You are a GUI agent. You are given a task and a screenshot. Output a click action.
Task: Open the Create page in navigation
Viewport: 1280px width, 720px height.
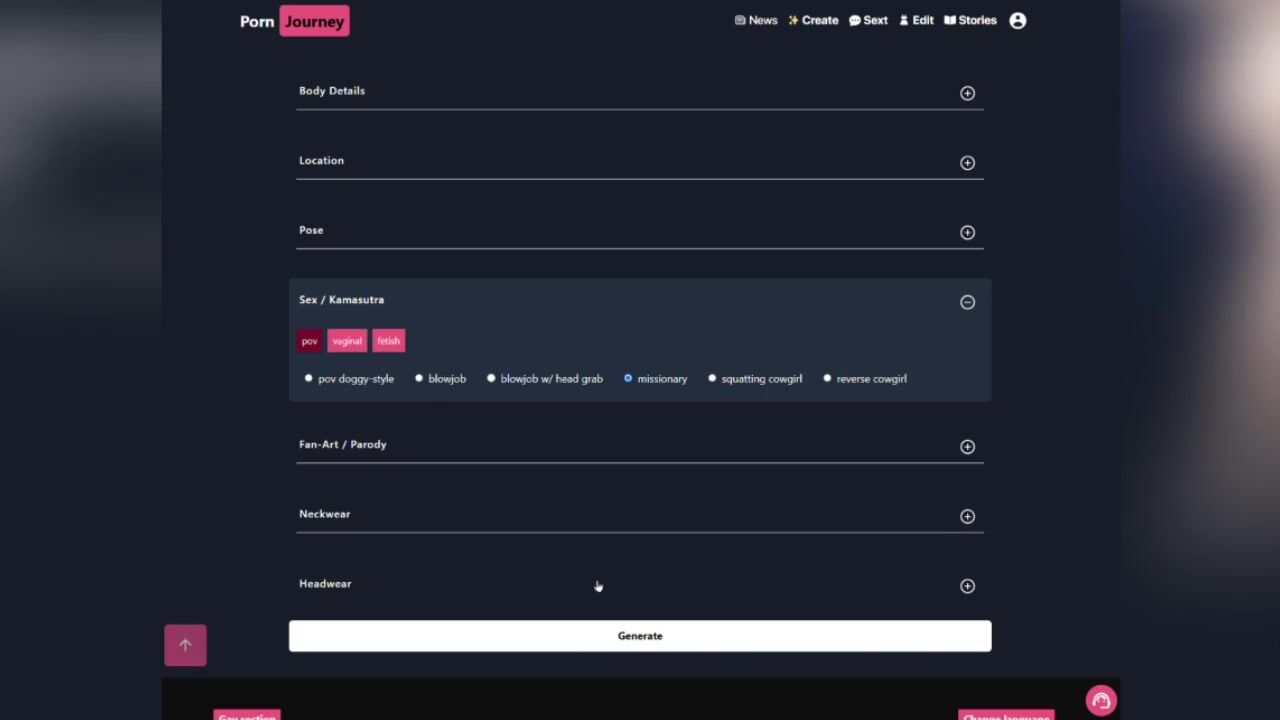pos(813,20)
